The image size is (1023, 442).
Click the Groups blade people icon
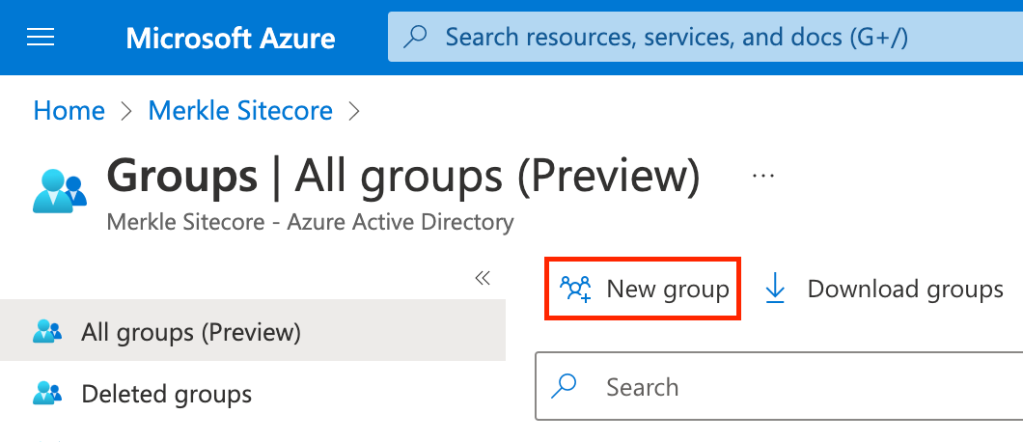coord(59,191)
